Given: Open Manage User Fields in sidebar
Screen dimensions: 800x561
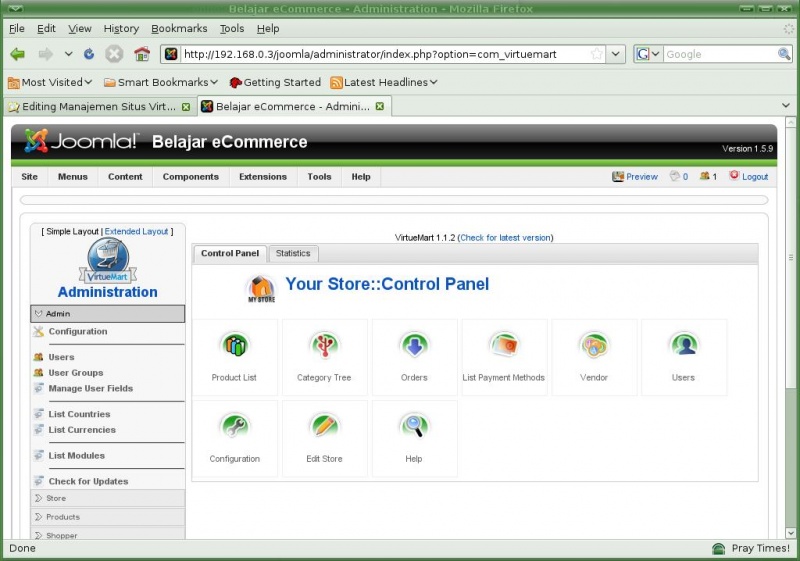Looking at the screenshot, I should tap(91, 389).
